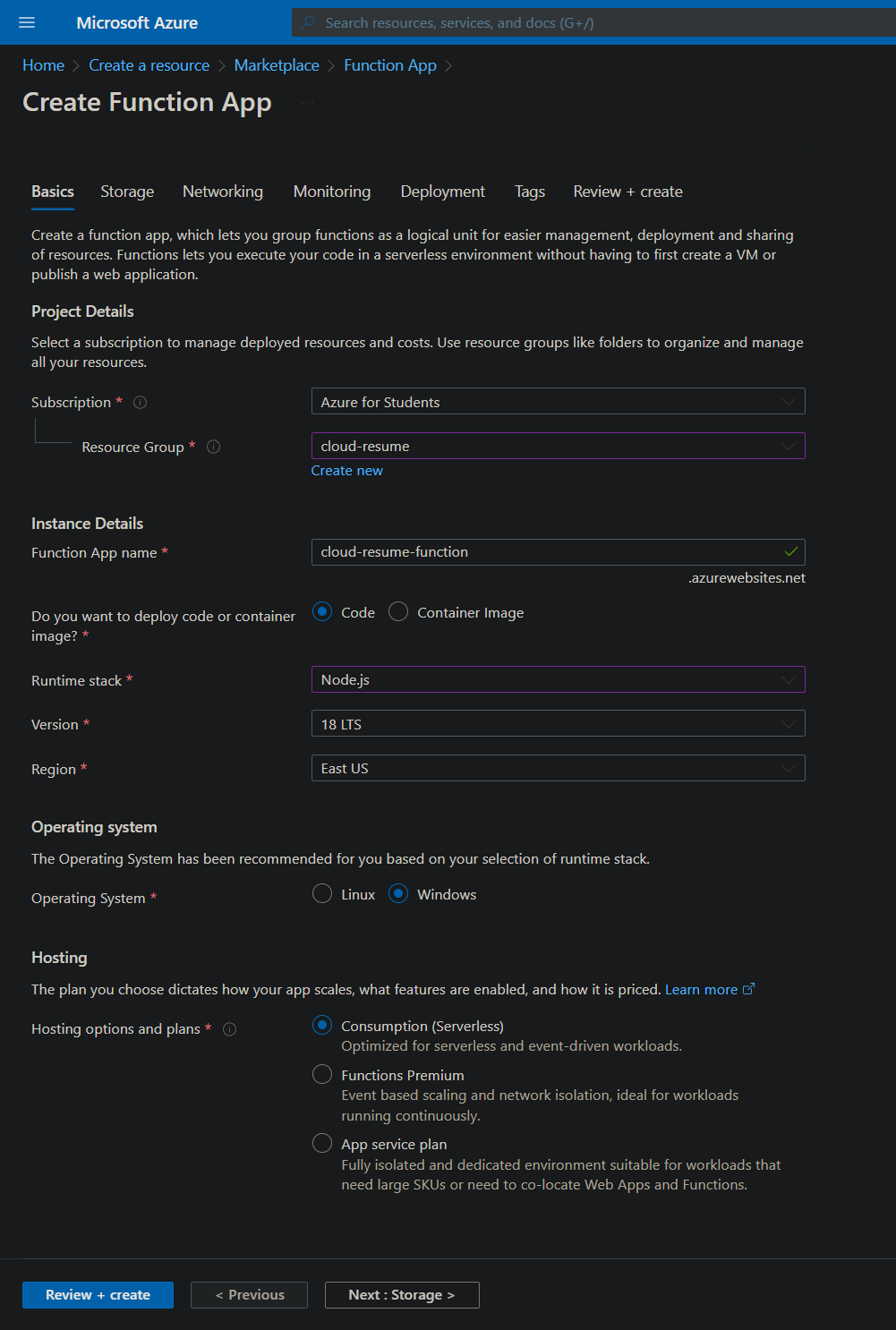Image resolution: width=896 pixels, height=1330 pixels.
Task: Open the Region dropdown showing East US
Action: click(x=558, y=768)
